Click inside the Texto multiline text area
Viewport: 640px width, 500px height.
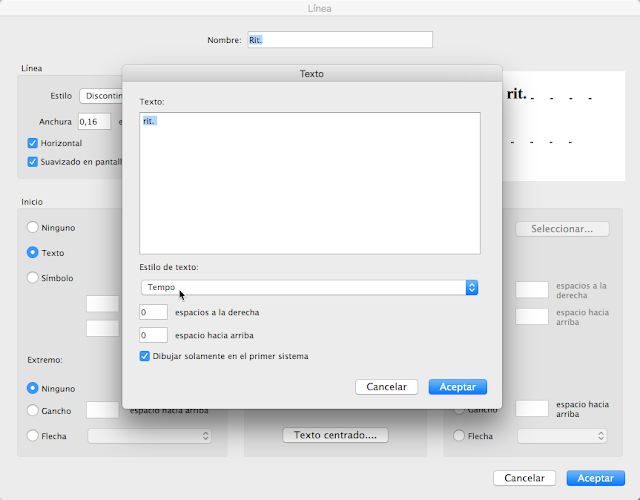(x=310, y=183)
